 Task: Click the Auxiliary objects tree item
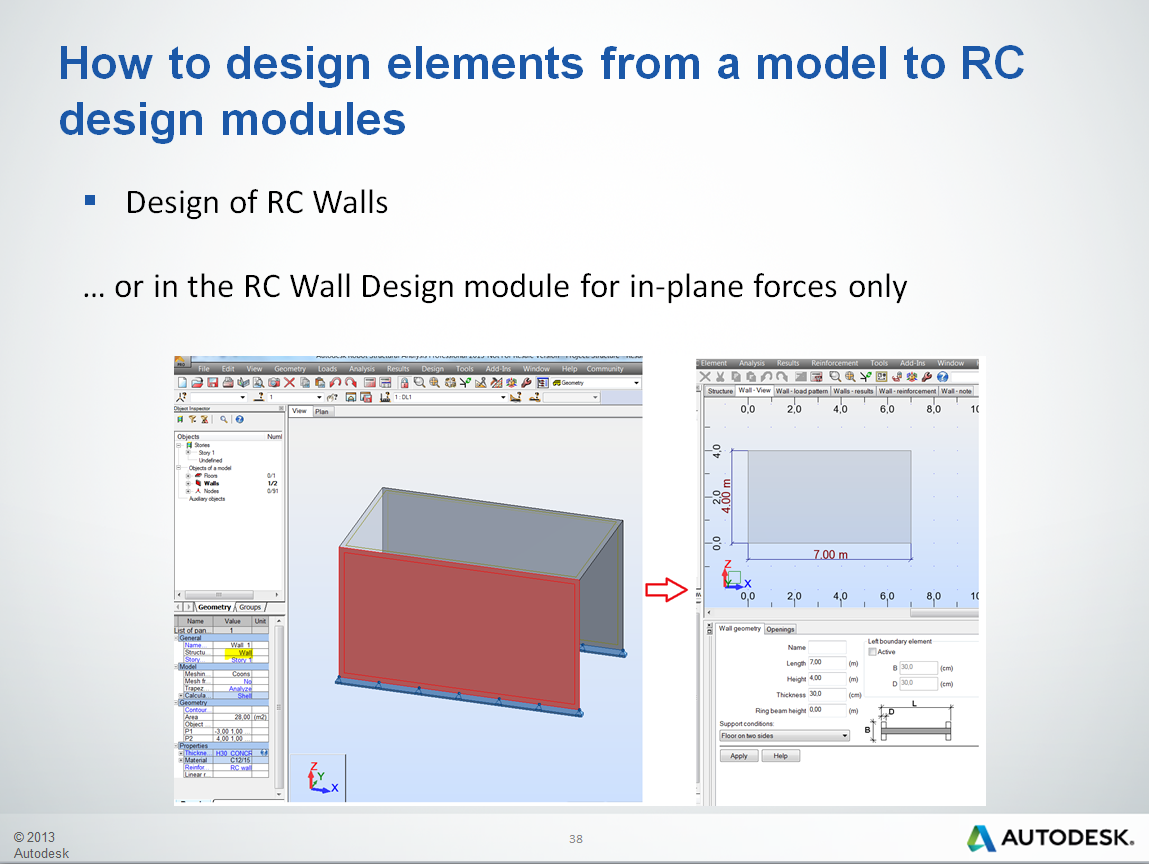207,499
